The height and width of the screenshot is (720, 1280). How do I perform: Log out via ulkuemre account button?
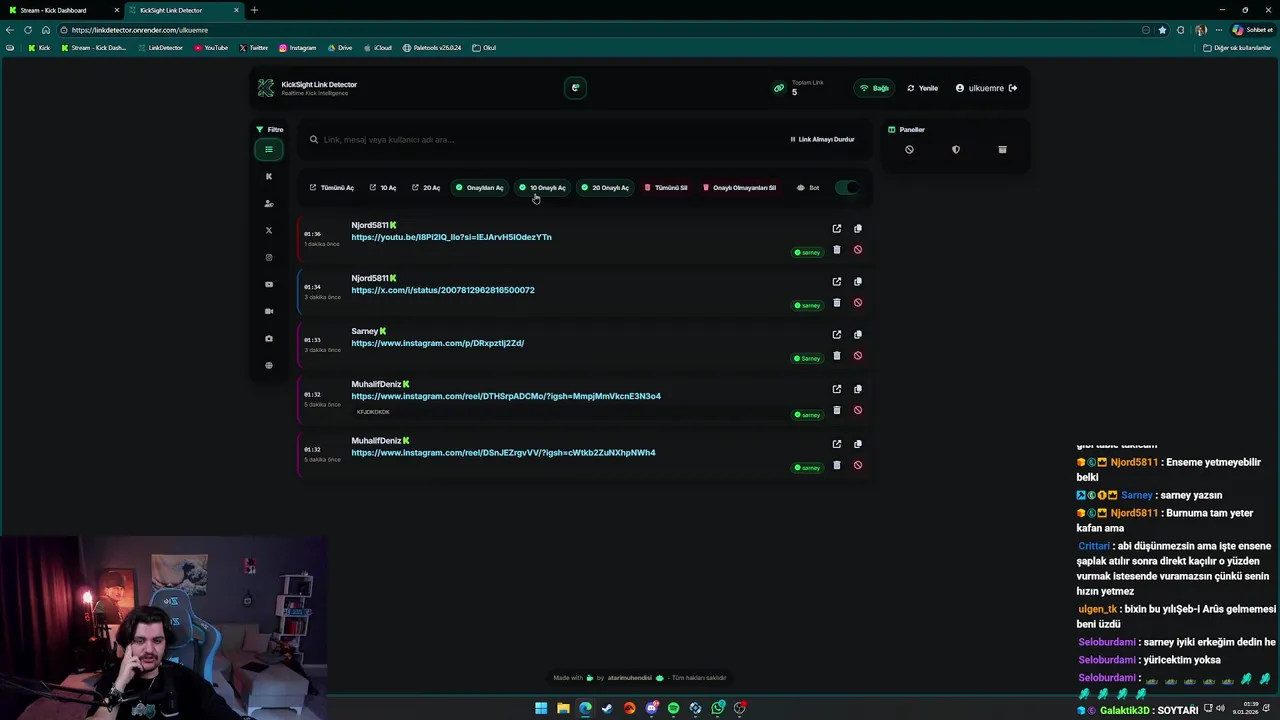click(986, 88)
